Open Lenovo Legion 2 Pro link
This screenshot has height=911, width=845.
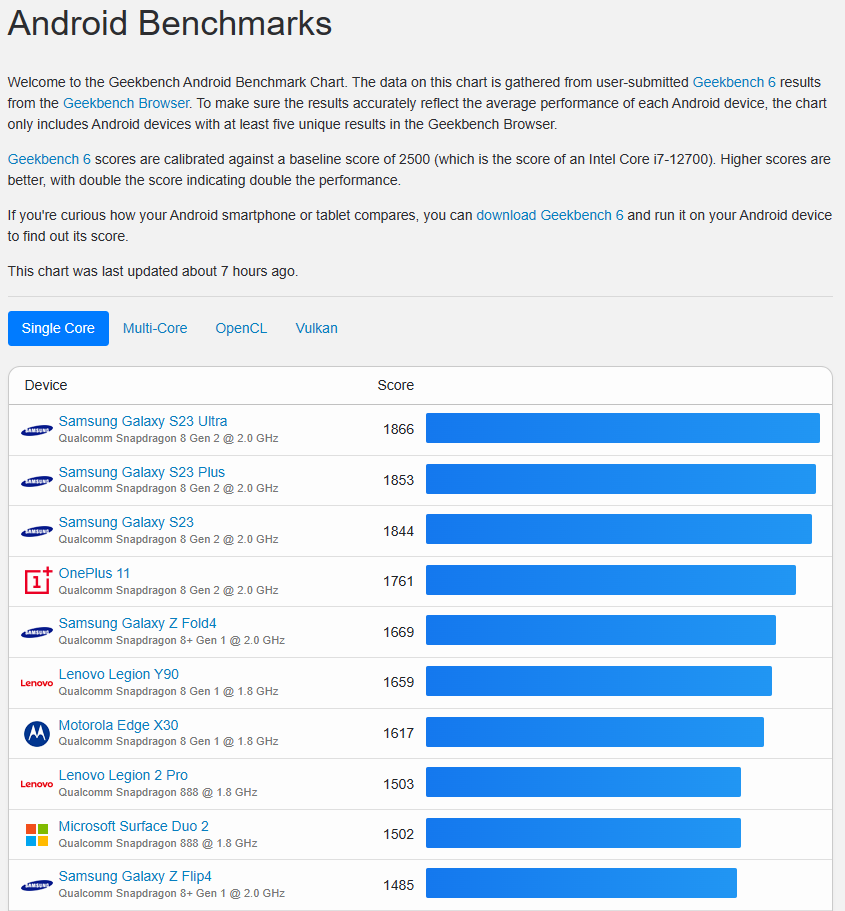pyautogui.click(x=123, y=775)
